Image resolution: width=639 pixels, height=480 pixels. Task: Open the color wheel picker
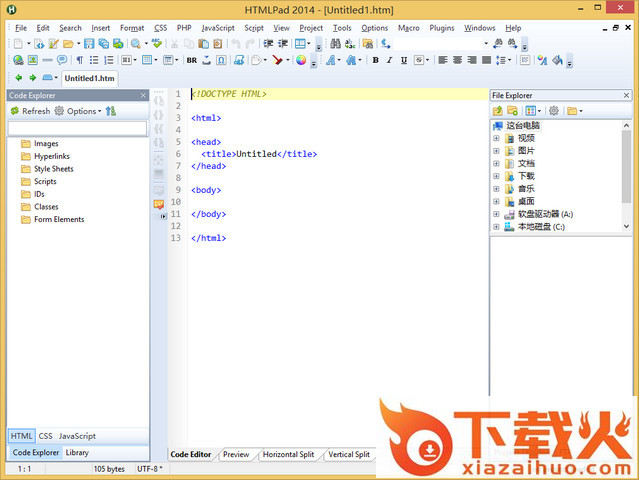pos(301,60)
